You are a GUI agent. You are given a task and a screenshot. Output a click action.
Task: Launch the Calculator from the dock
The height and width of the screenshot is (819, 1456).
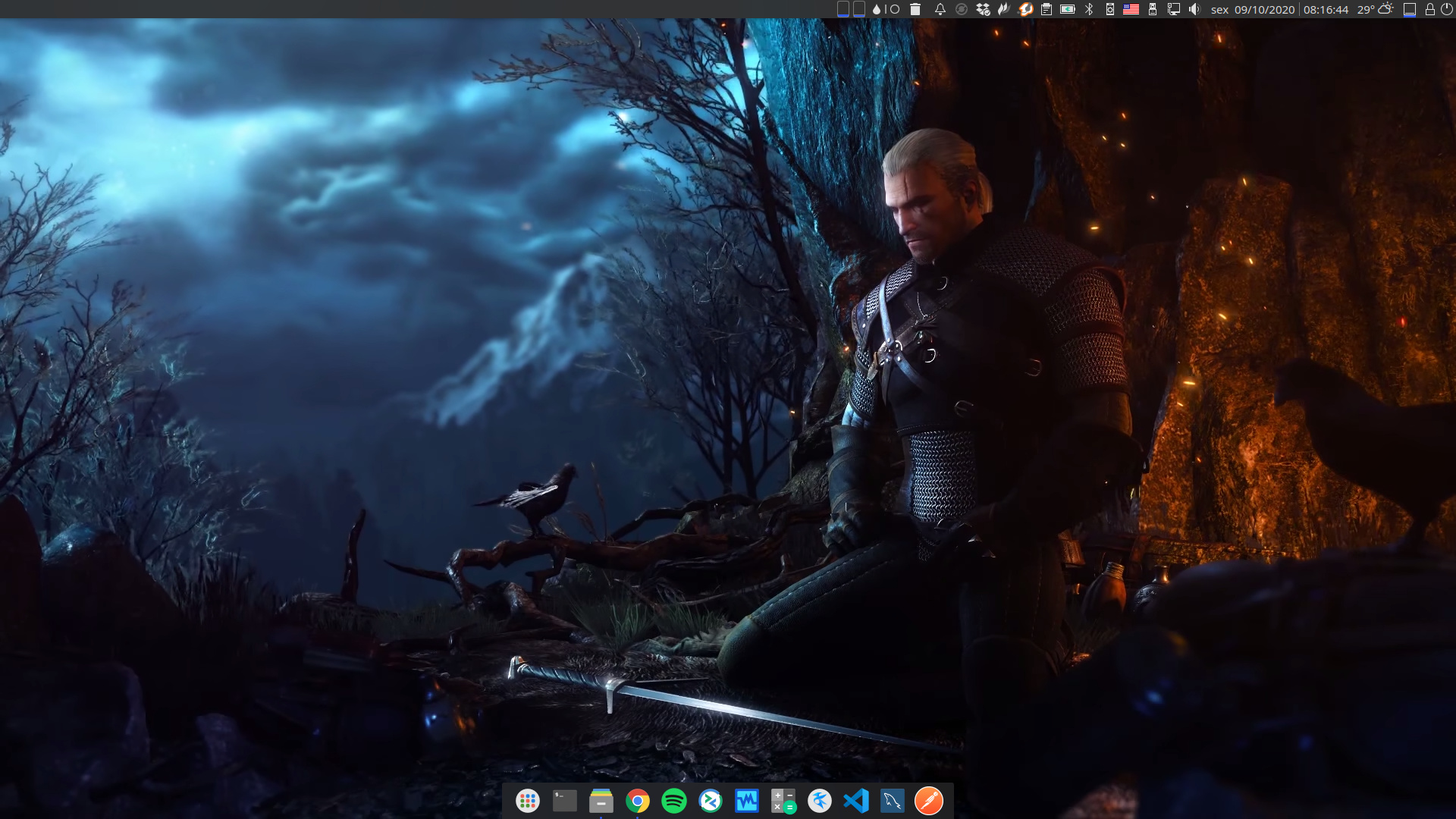pyautogui.click(x=783, y=801)
